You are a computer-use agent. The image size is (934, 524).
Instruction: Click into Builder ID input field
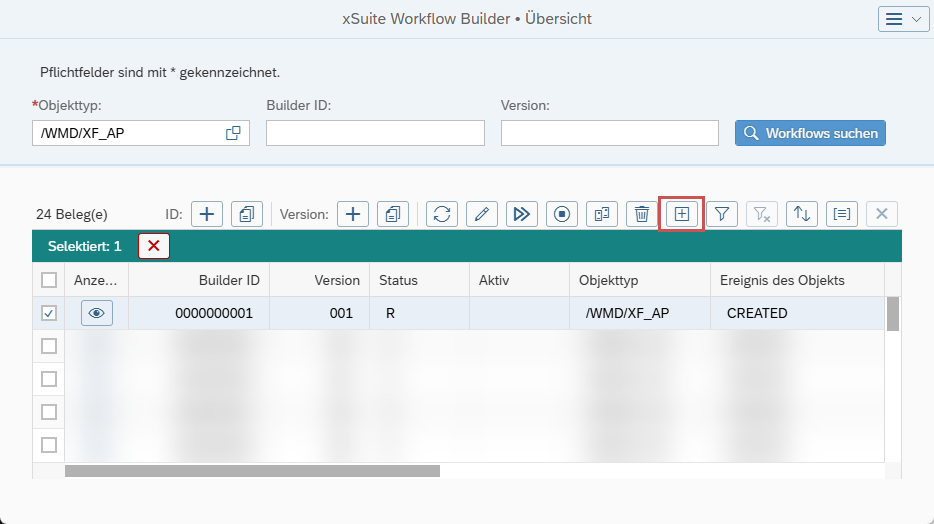tap(375, 133)
